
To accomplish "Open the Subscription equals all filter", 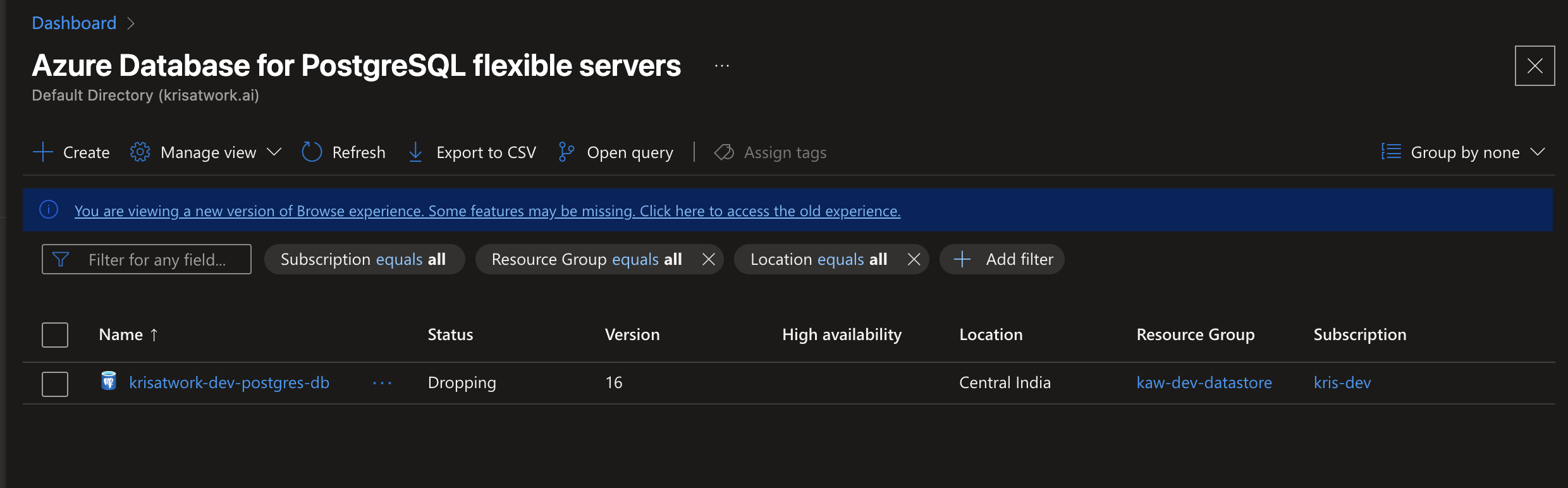I will [x=364, y=259].
